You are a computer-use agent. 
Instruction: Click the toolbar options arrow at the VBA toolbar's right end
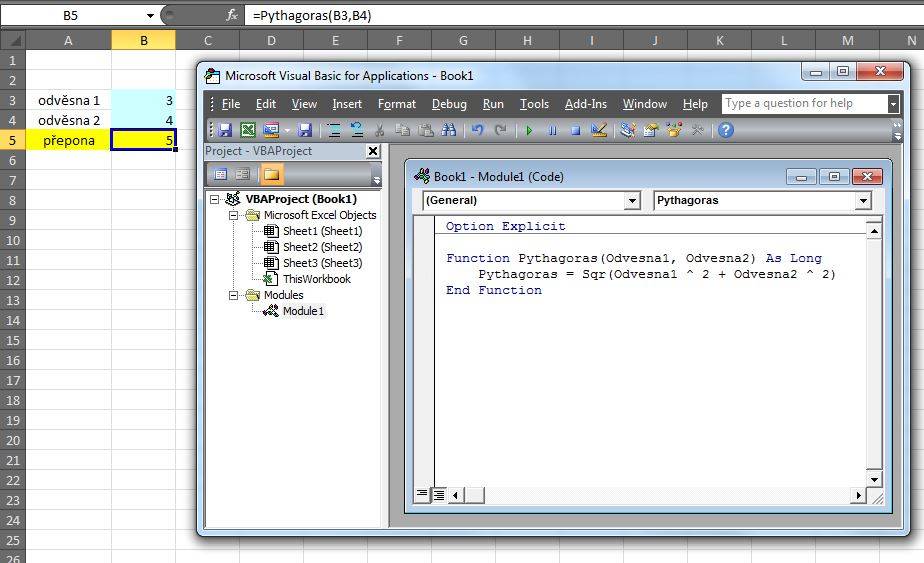click(897, 130)
